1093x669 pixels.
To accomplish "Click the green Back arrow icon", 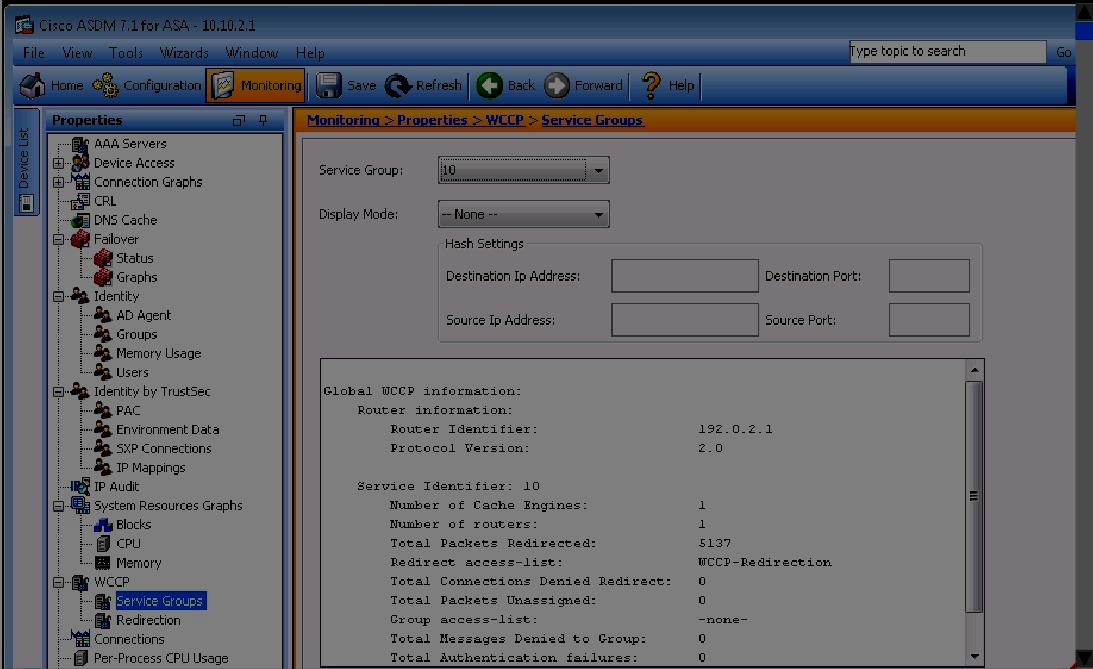I will point(489,85).
